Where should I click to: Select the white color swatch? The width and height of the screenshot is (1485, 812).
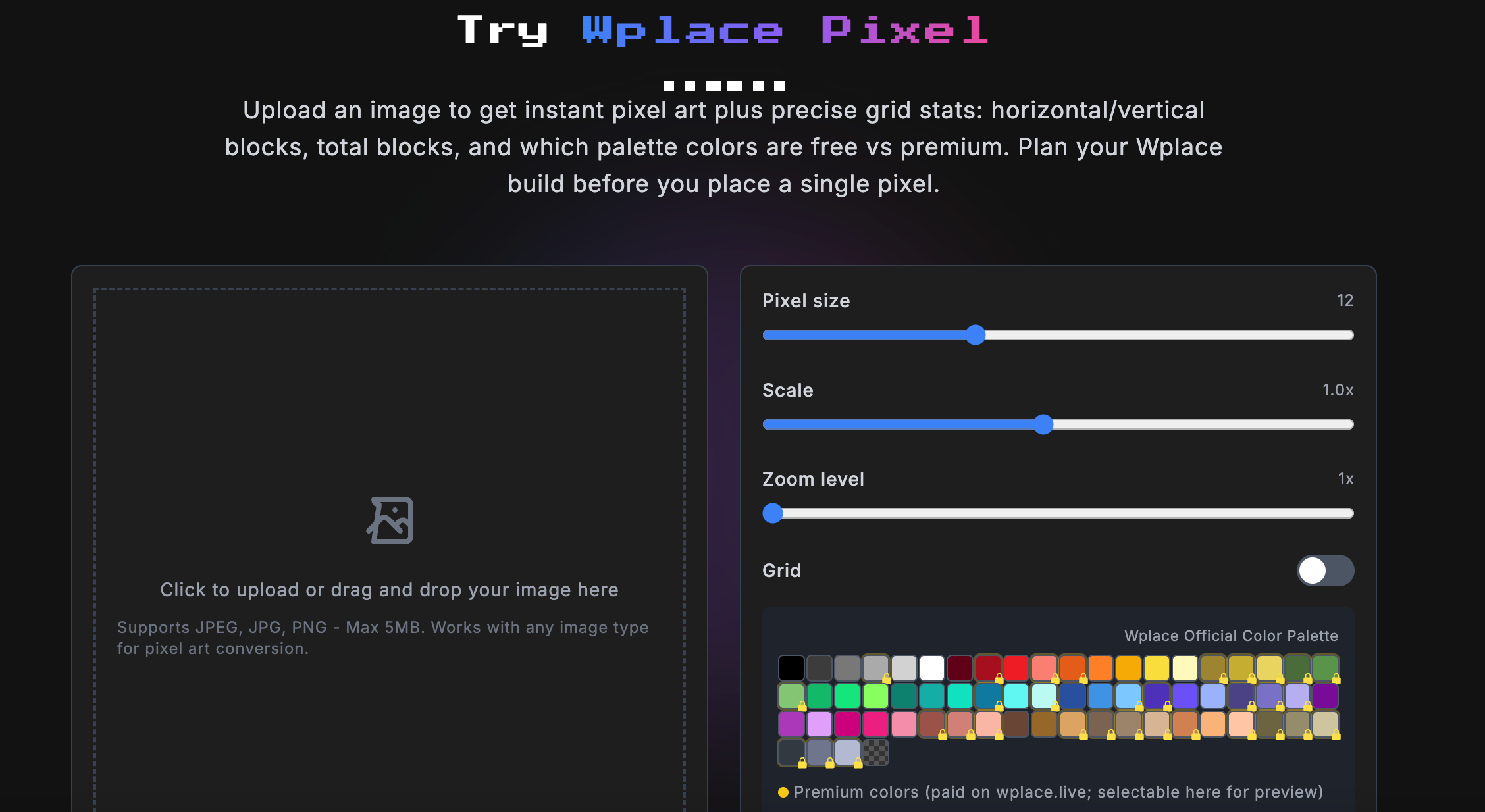pyautogui.click(x=932, y=669)
